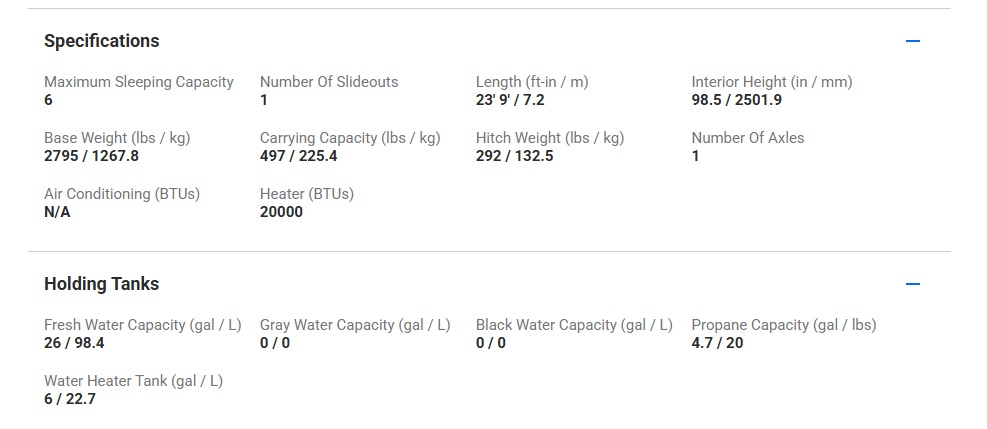Click the Water Heater Tank label
Viewport: 987px width, 429px height.
tap(133, 381)
